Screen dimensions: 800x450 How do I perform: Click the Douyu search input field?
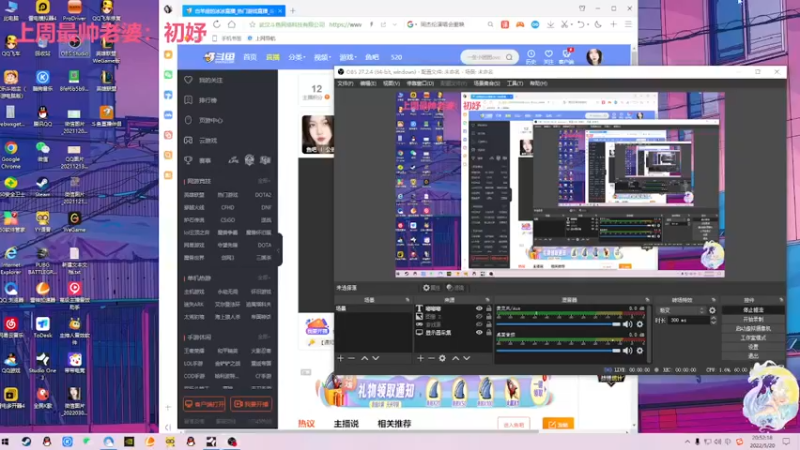click(x=483, y=57)
